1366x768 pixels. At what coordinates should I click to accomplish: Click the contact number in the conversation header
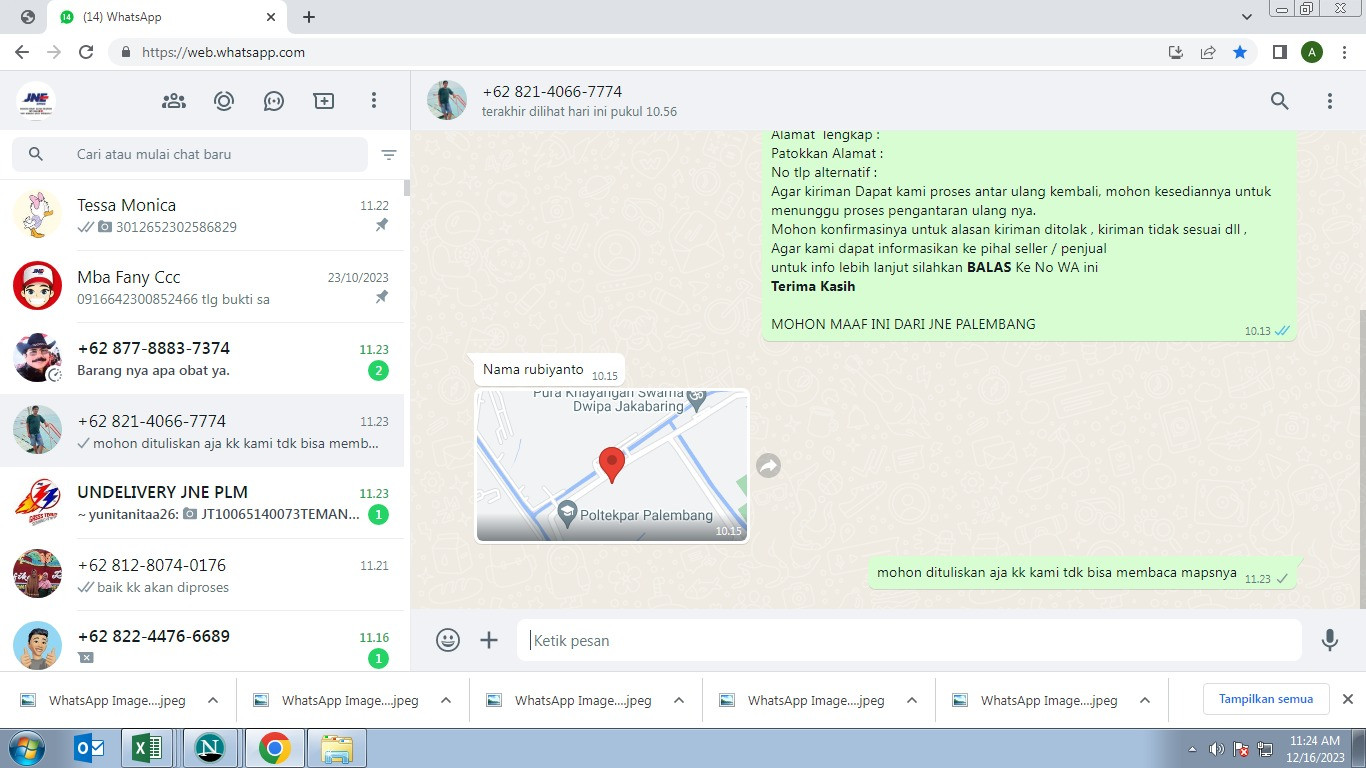[x=552, y=91]
